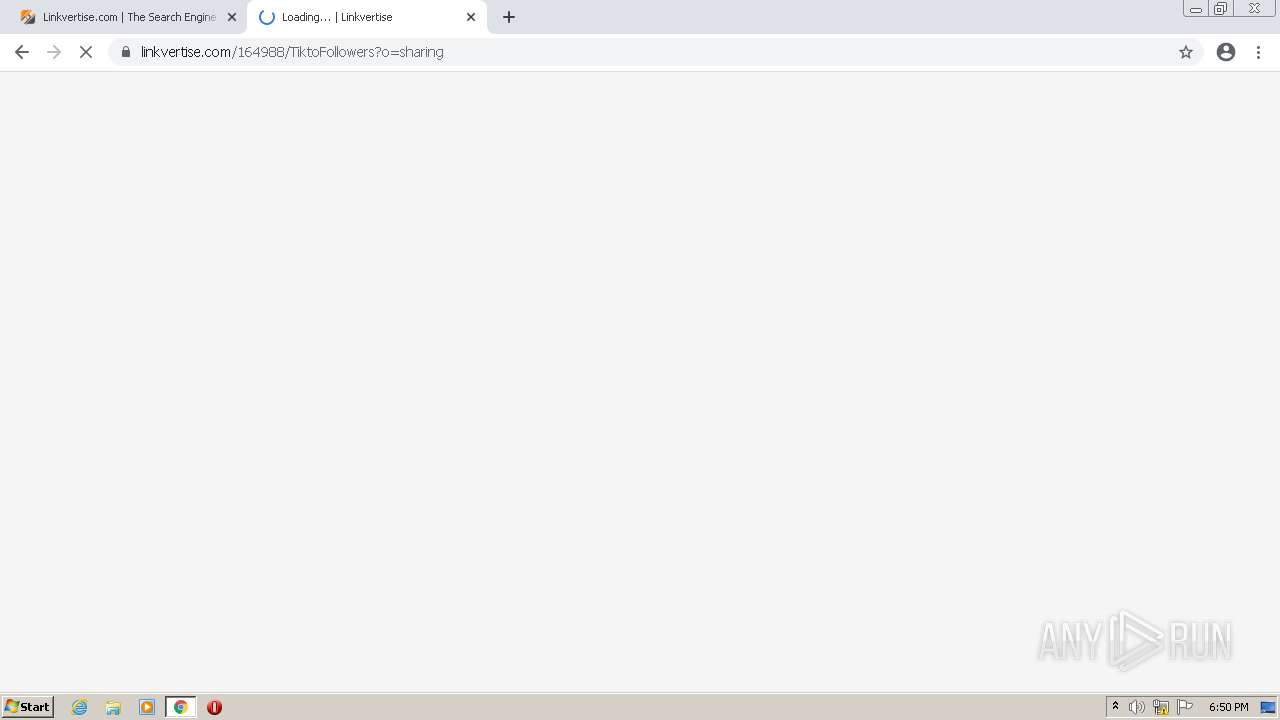1280x720 pixels.
Task: Select the Loading Linkvertise tab
Action: click(366, 17)
